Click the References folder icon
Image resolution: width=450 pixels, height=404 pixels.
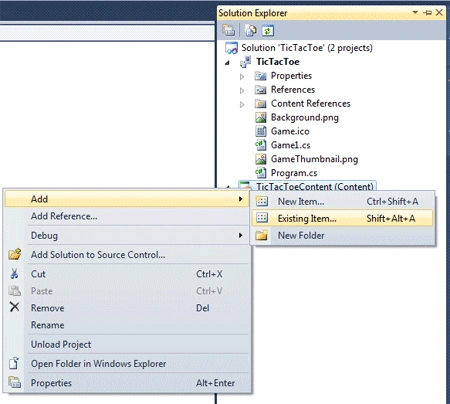(x=260, y=90)
